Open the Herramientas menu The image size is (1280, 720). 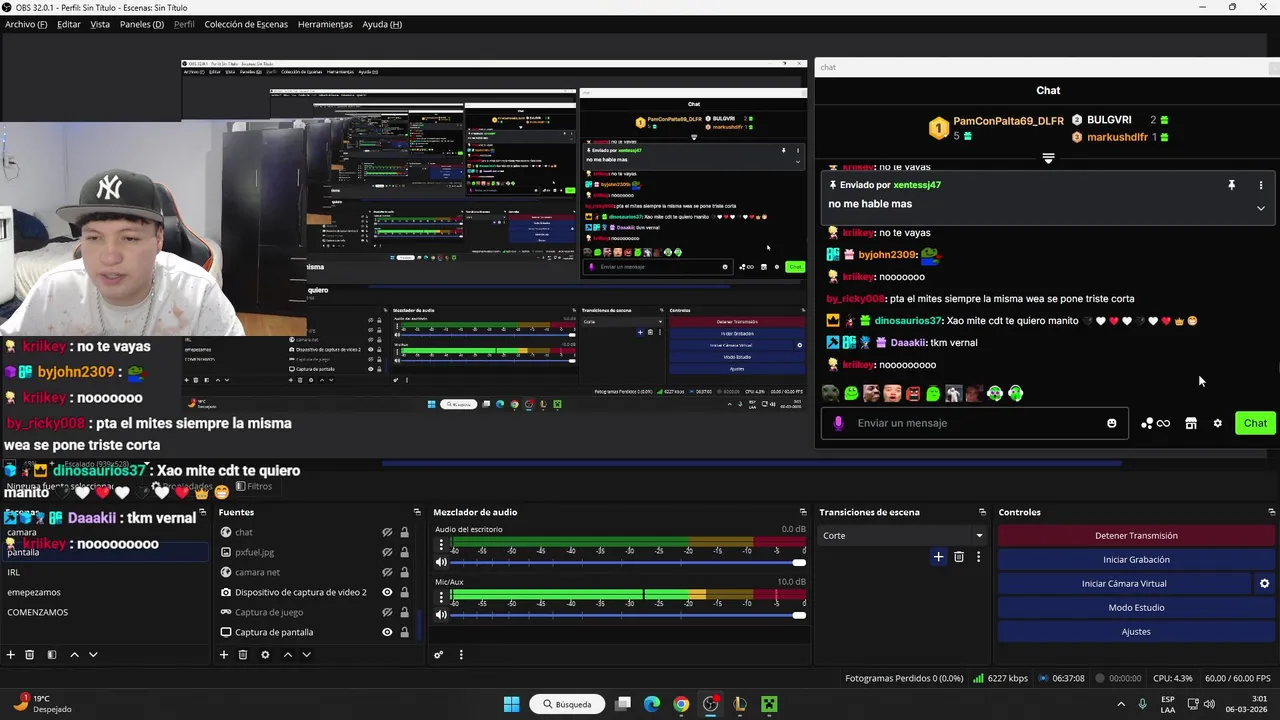point(325,24)
